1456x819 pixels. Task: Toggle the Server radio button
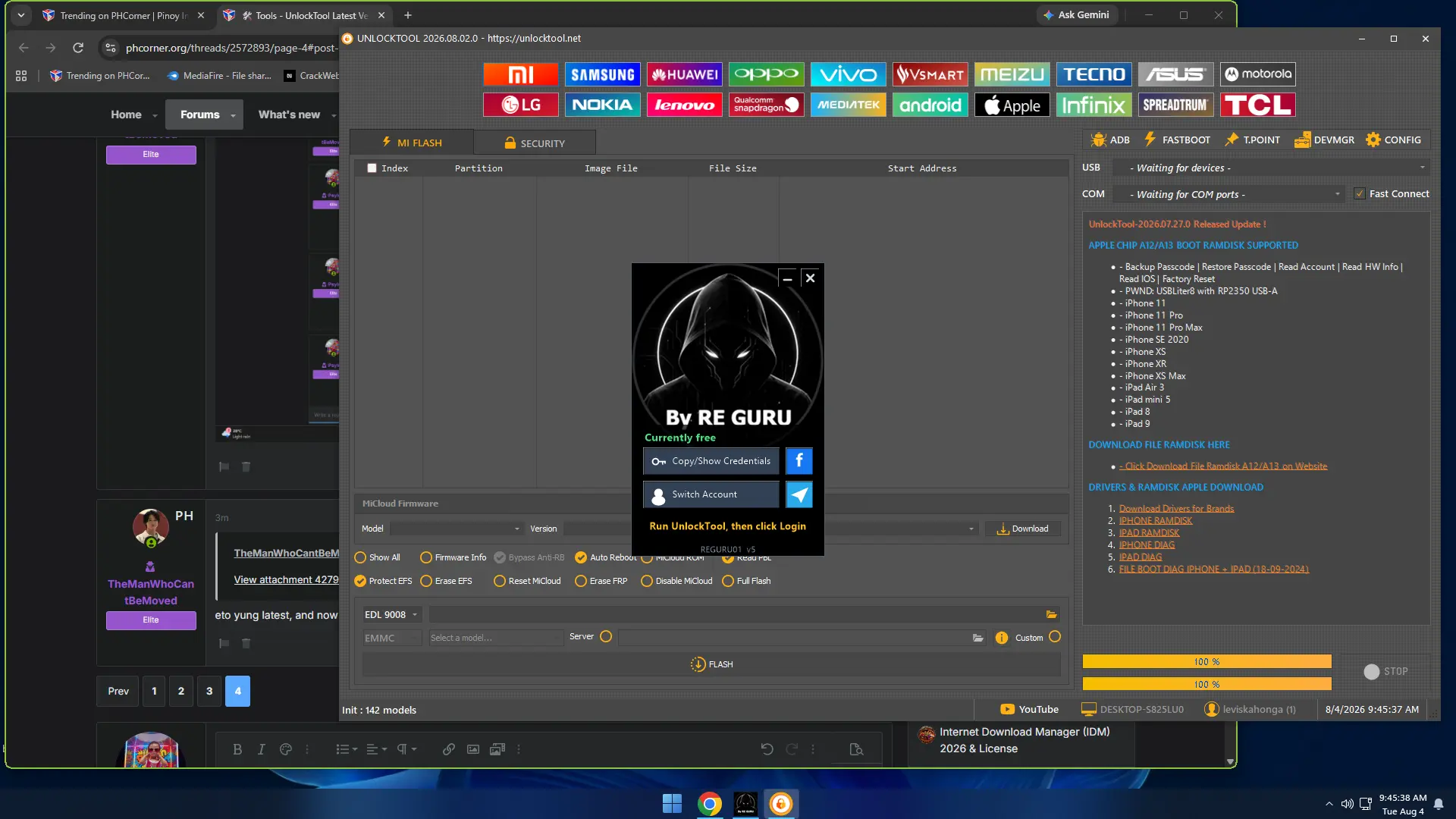coord(606,637)
